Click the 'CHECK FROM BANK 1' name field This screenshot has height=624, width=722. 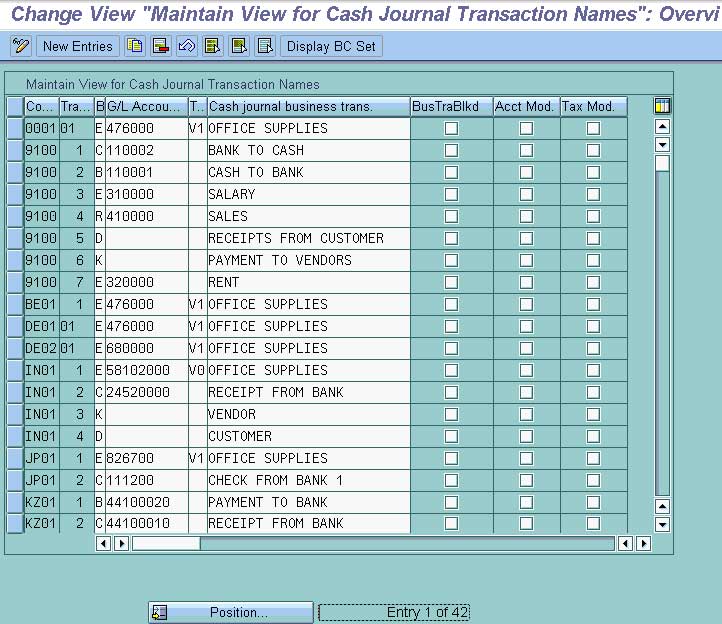point(309,480)
